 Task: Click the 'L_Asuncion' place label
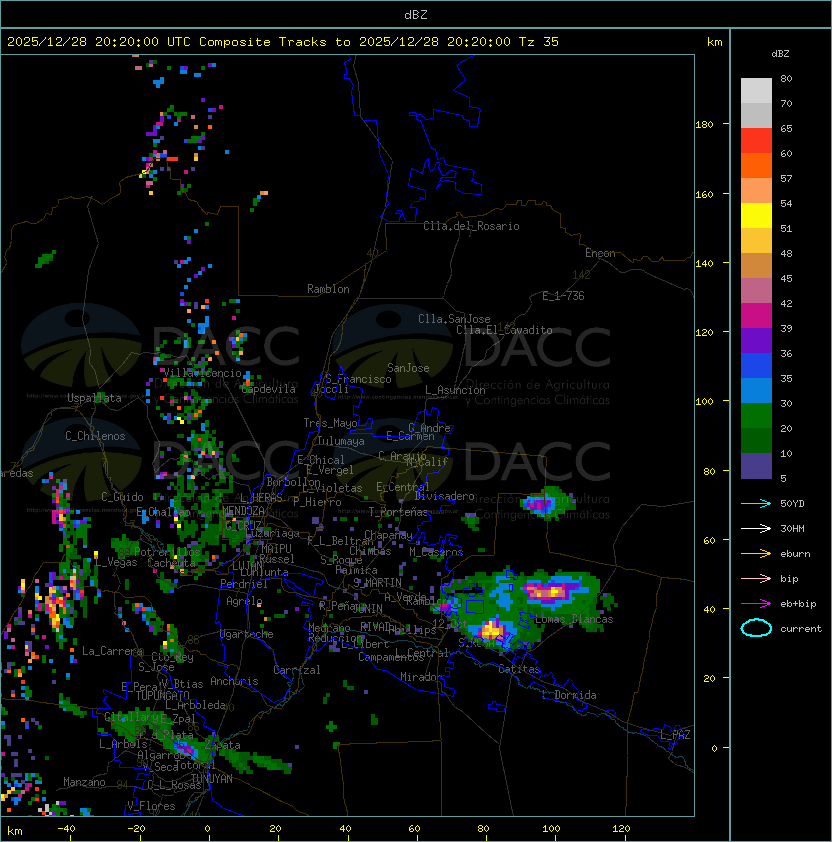[455, 390]
